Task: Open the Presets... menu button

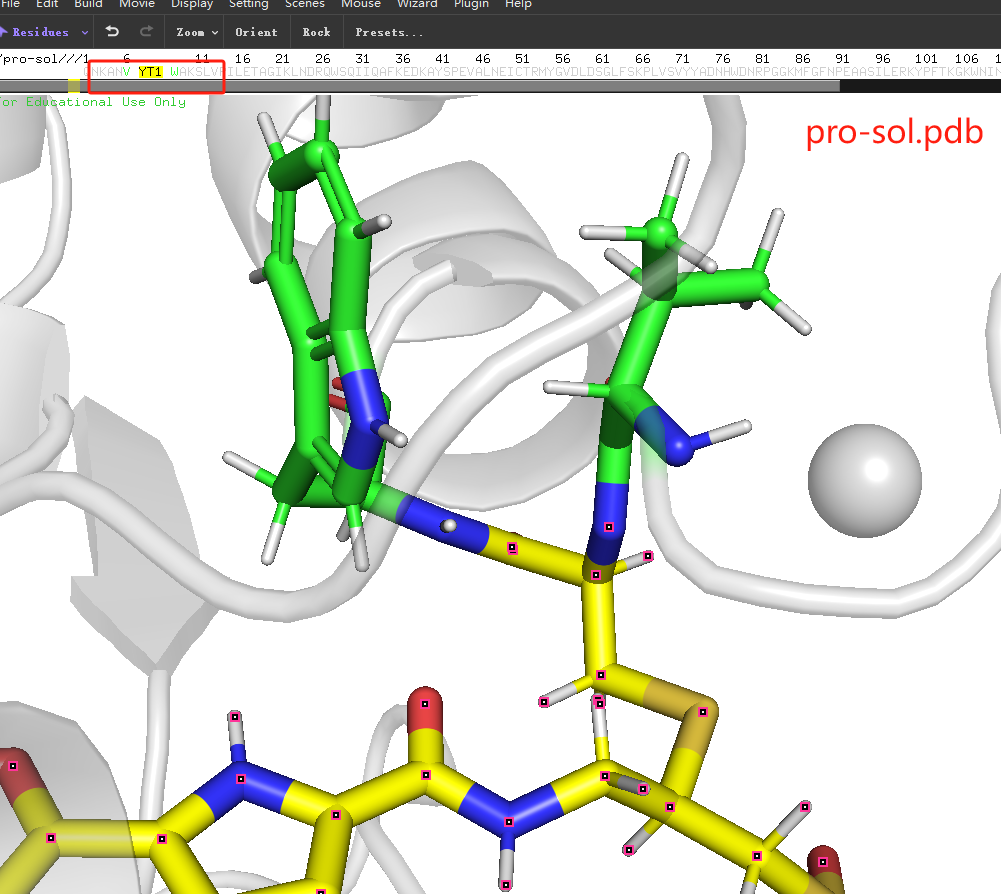Action: [389, 32]
